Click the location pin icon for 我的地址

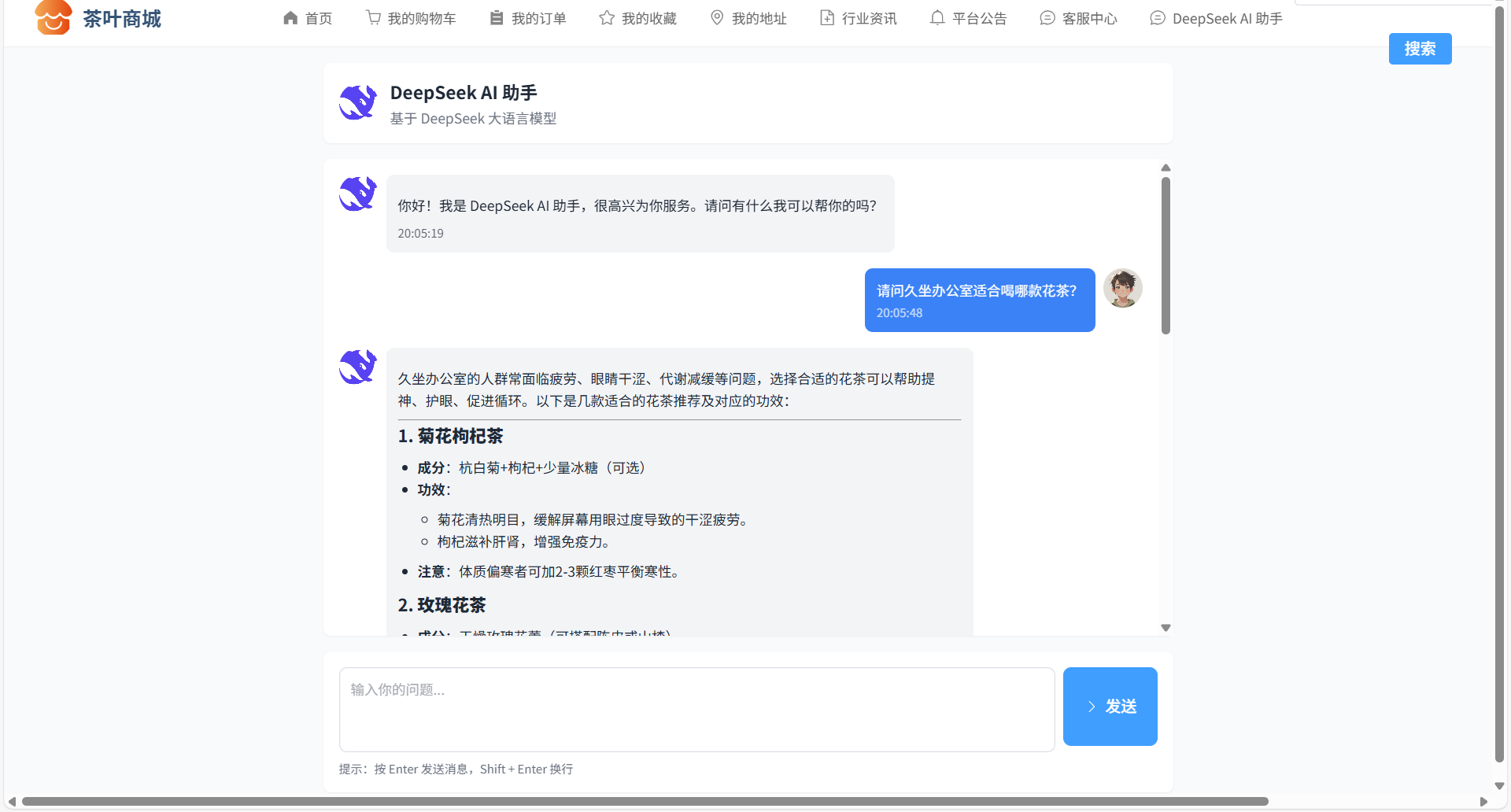[x=717, y=18]
